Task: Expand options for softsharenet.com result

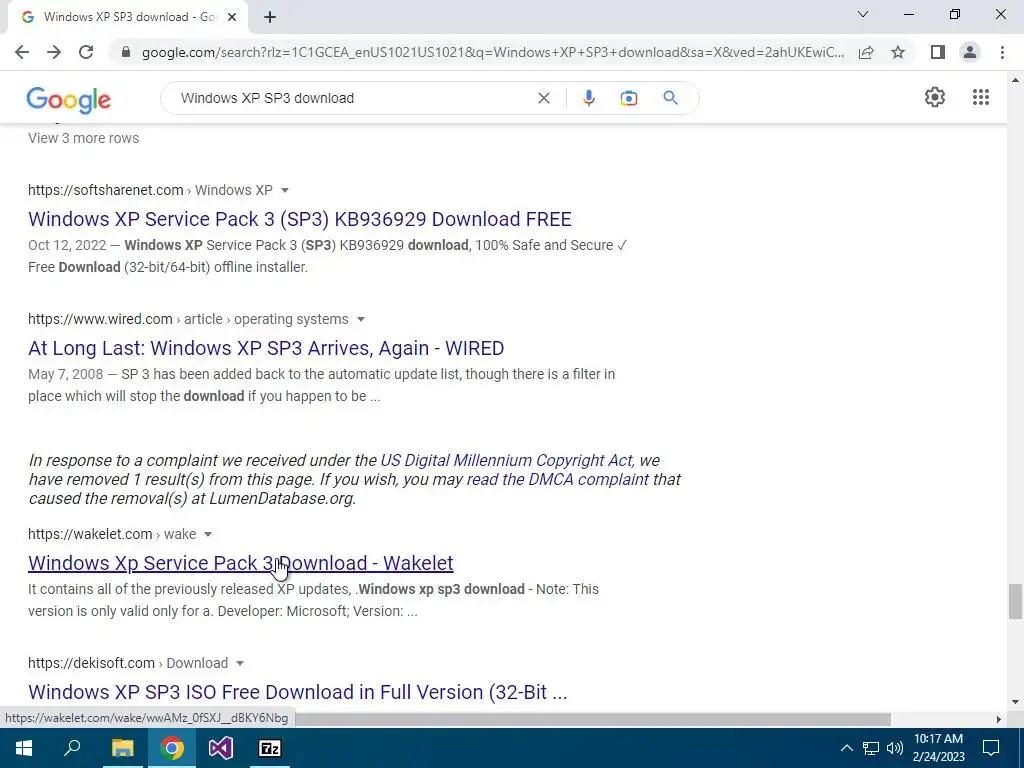Action: point(285,190)
